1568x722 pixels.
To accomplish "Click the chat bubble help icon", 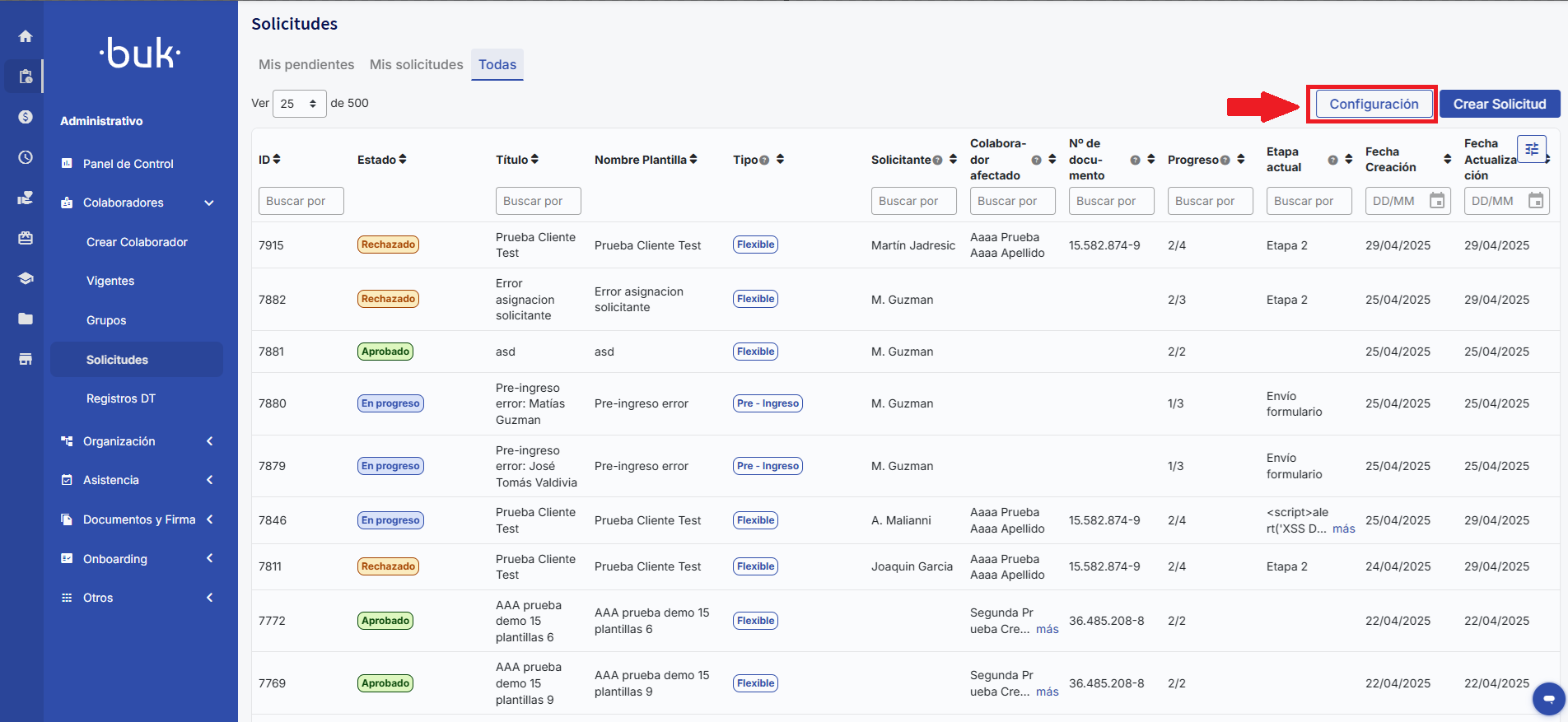I will (x=1548, y=699).
